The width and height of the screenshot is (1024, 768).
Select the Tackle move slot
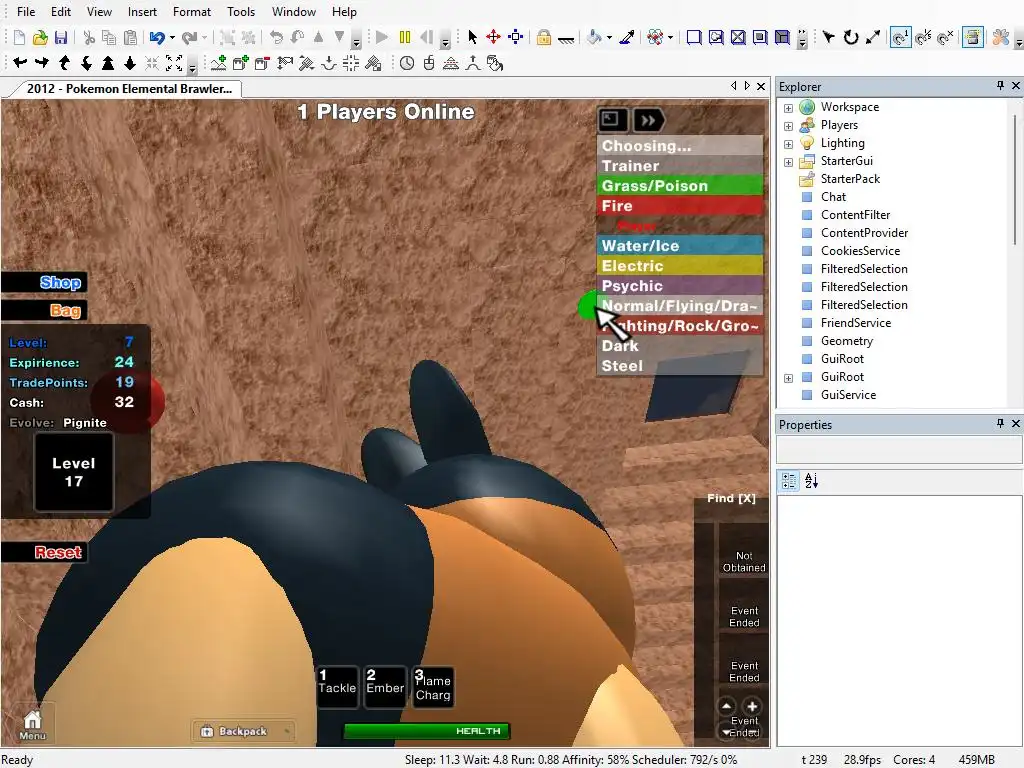[337, 686]
